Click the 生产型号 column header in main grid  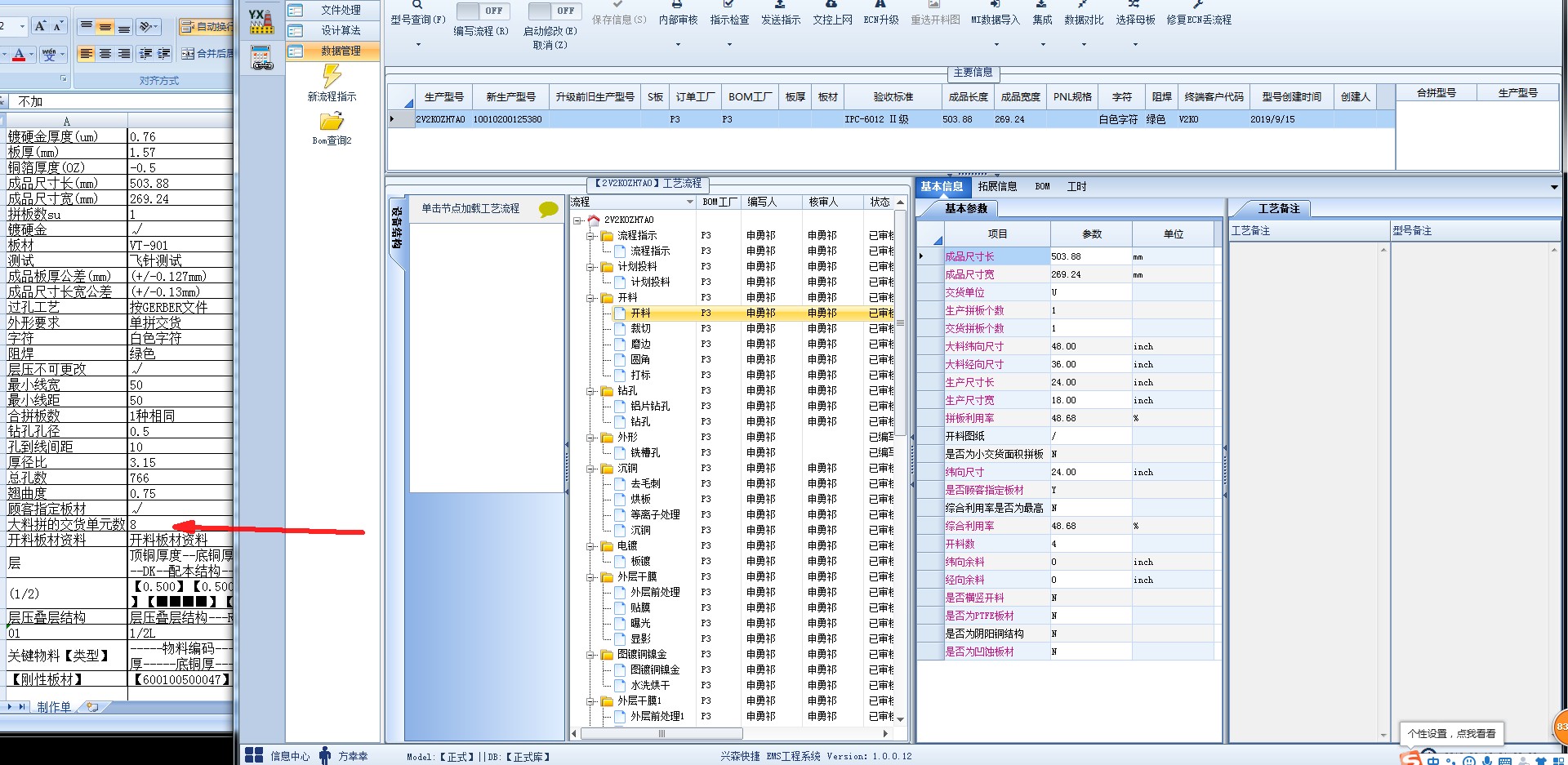point(444,97)
